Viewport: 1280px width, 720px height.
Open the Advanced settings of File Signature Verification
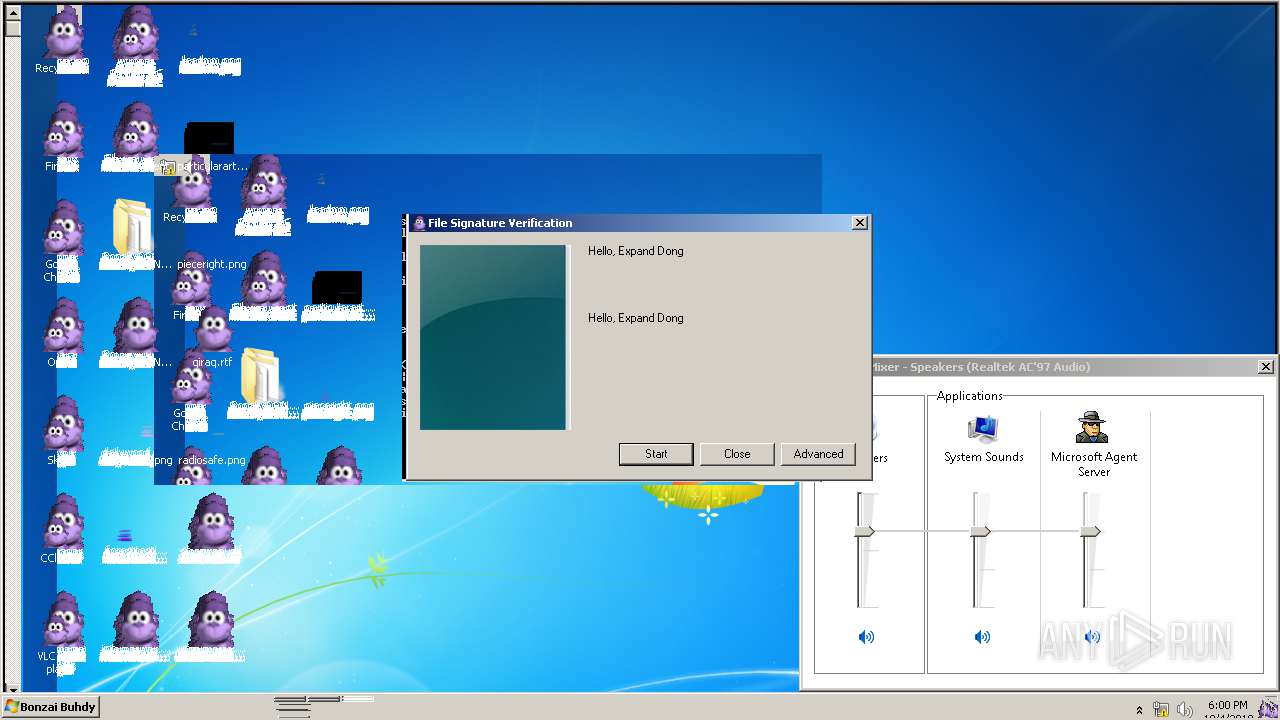coord(818,454)
